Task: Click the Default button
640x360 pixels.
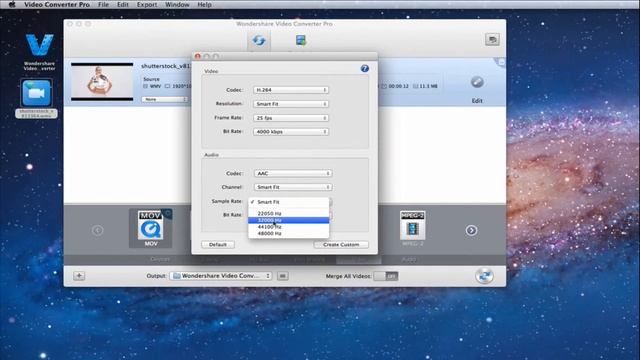Action: (218, 244)
